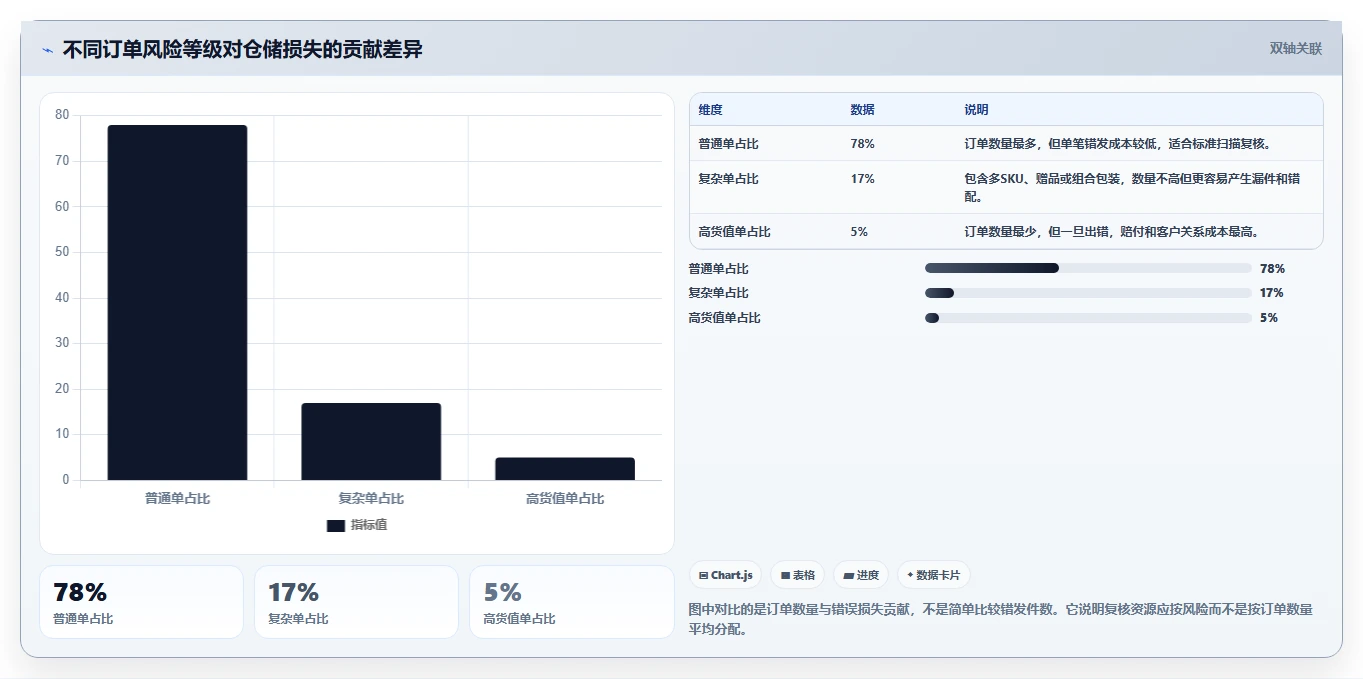Click the 普通单占比 progress bar label
Screen dimensions: 1363x679
coord(718,269)
